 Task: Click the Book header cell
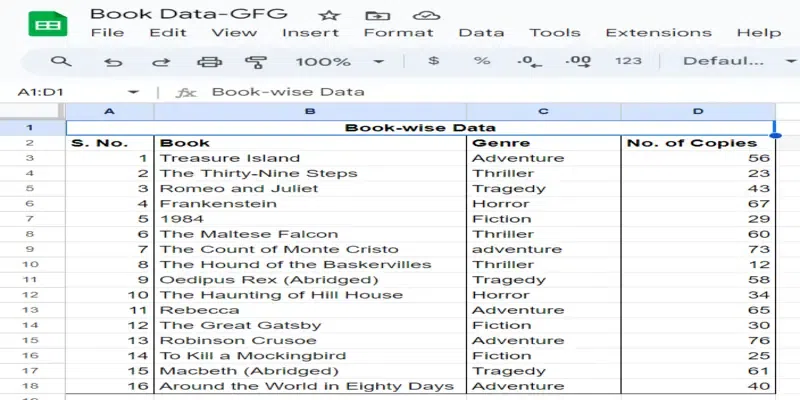coord(310,143)
